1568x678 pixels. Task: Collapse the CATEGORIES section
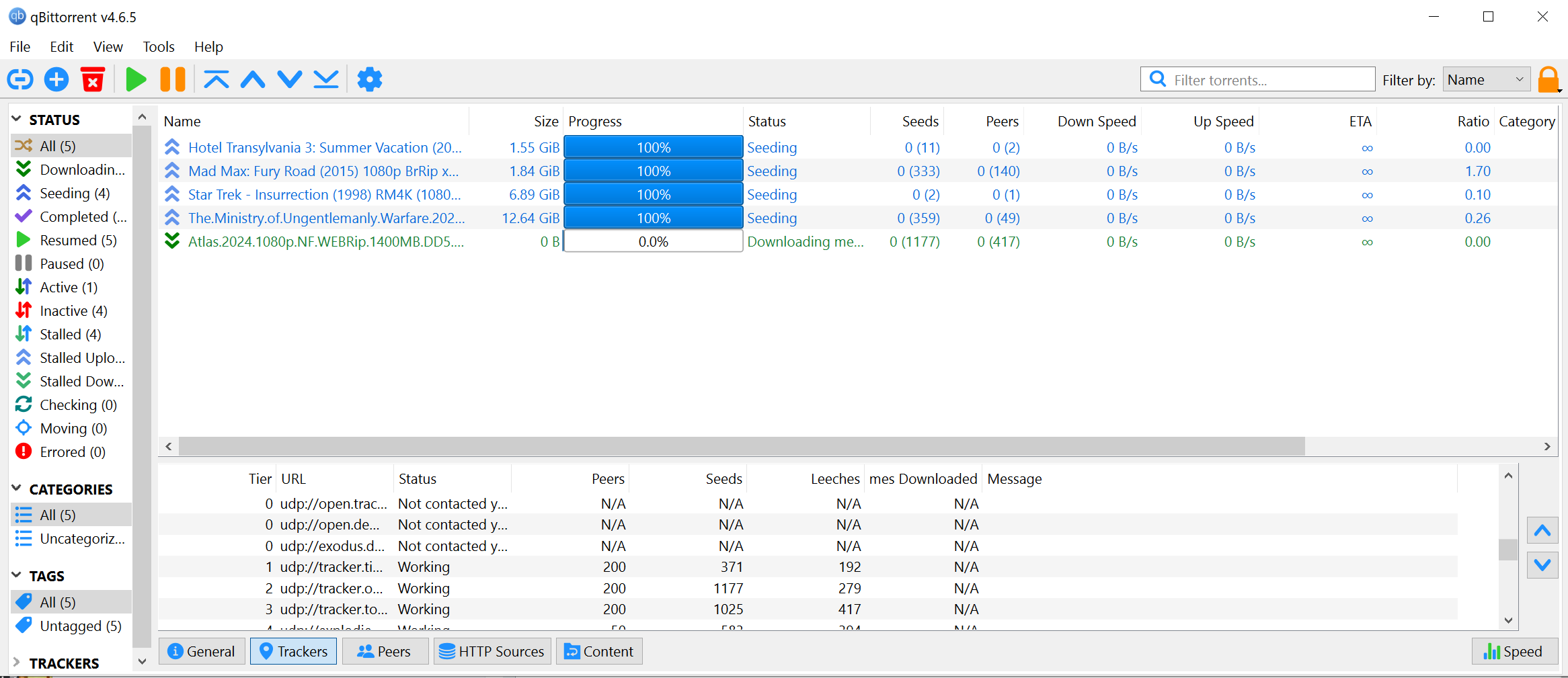pyautogui.click(x=17, y=489)
